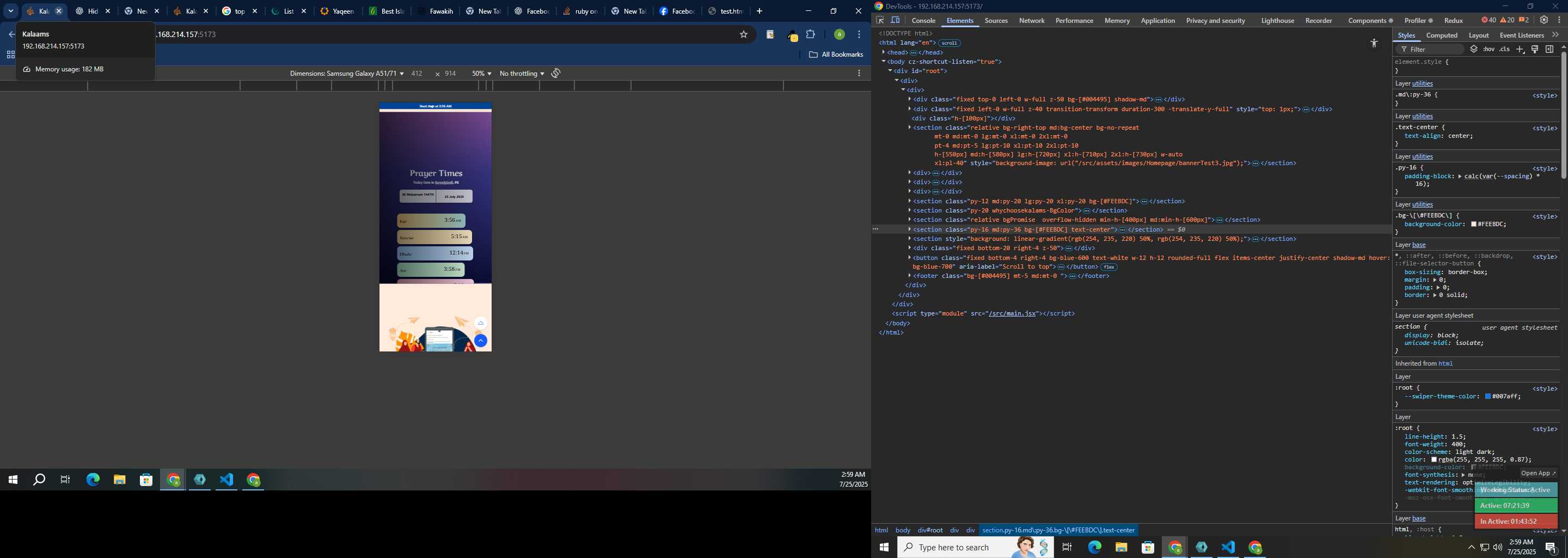Collapse the div id root node

click(x=890, y=71)
